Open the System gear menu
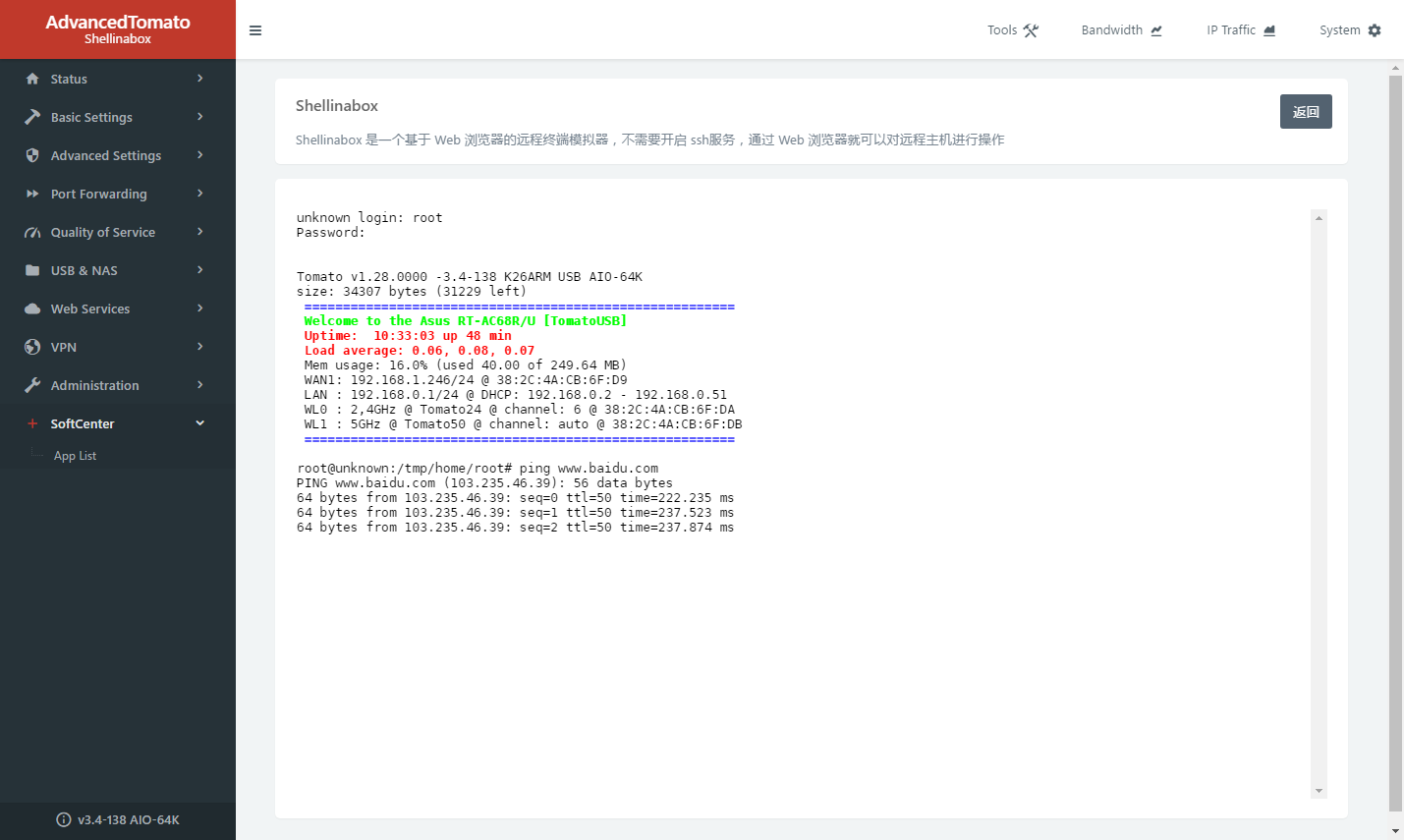 [x=1349, y=30]
